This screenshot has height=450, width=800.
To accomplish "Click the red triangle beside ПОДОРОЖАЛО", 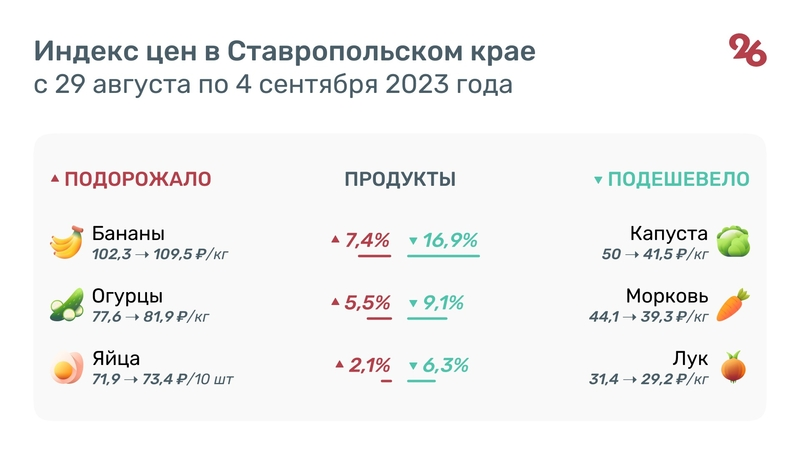I will click(55, 180).
